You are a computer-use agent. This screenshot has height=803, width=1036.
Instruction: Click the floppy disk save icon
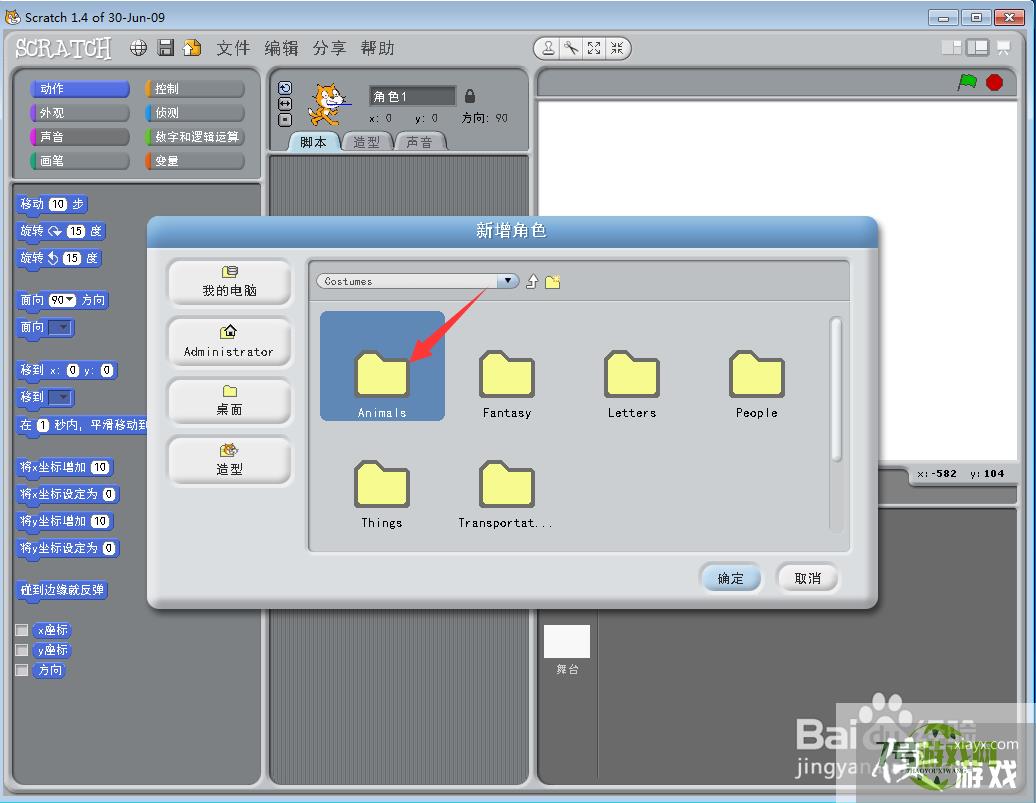[166, 48]
